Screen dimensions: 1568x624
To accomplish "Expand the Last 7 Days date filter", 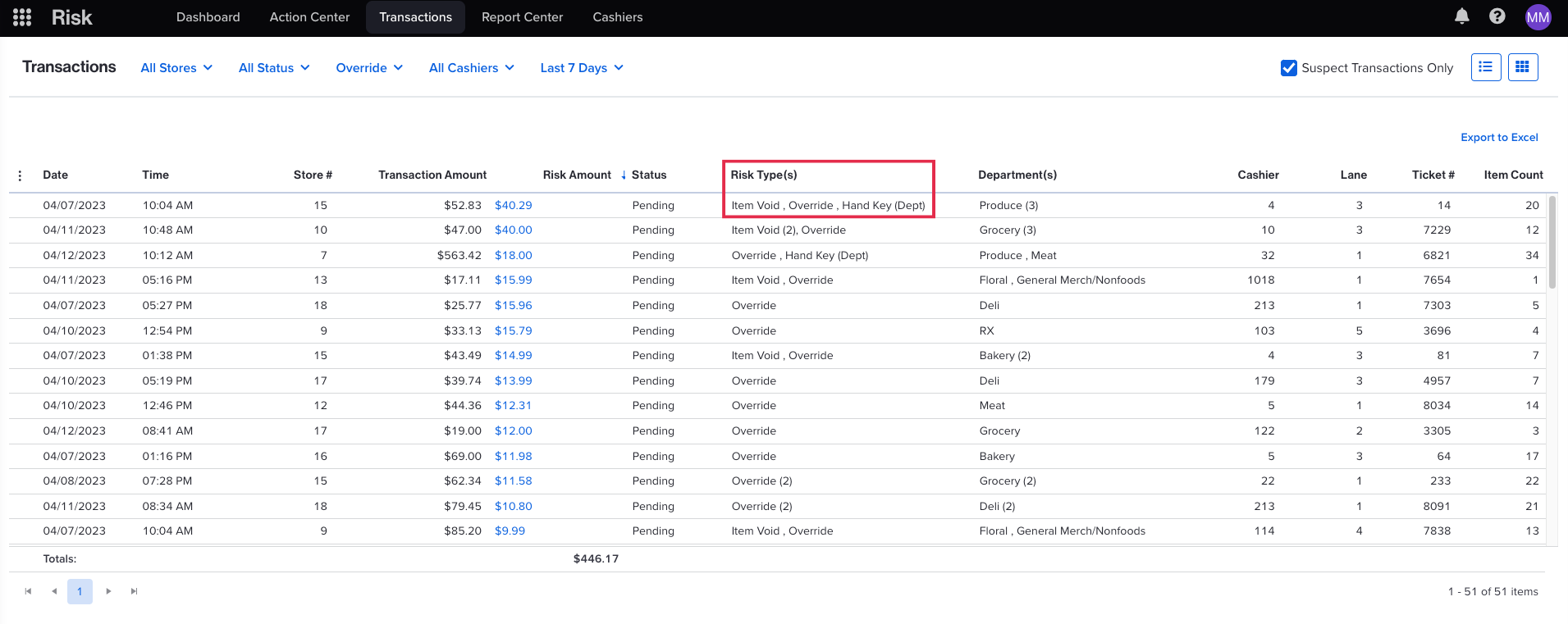I will (581, 68).
